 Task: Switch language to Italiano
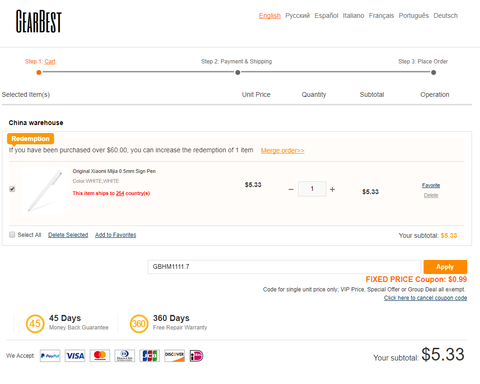[353, 16]
